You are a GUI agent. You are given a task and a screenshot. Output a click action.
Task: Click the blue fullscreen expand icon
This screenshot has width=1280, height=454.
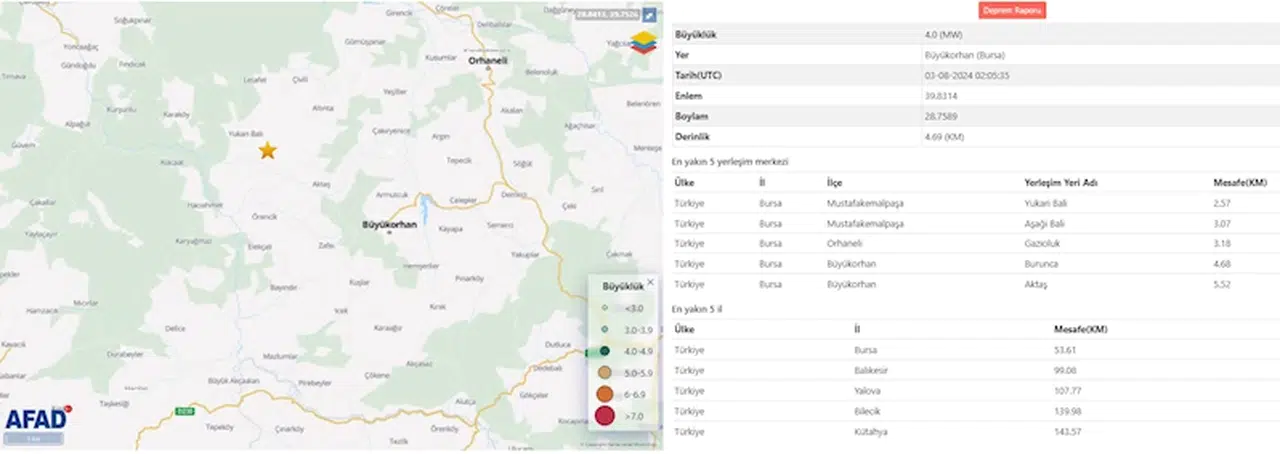click(x=649, y=15)
